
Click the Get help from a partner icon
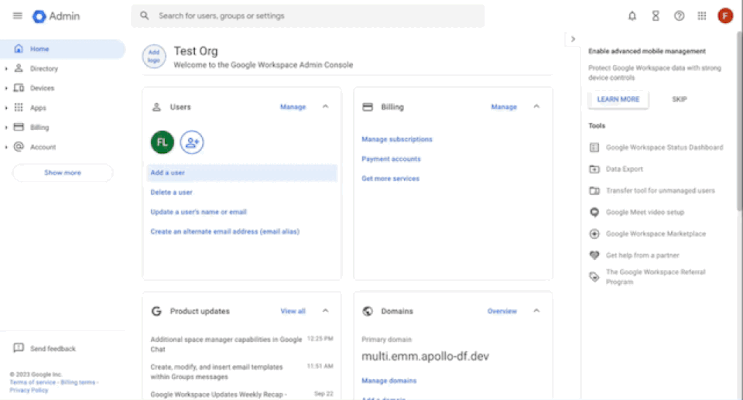click(594, 255)
